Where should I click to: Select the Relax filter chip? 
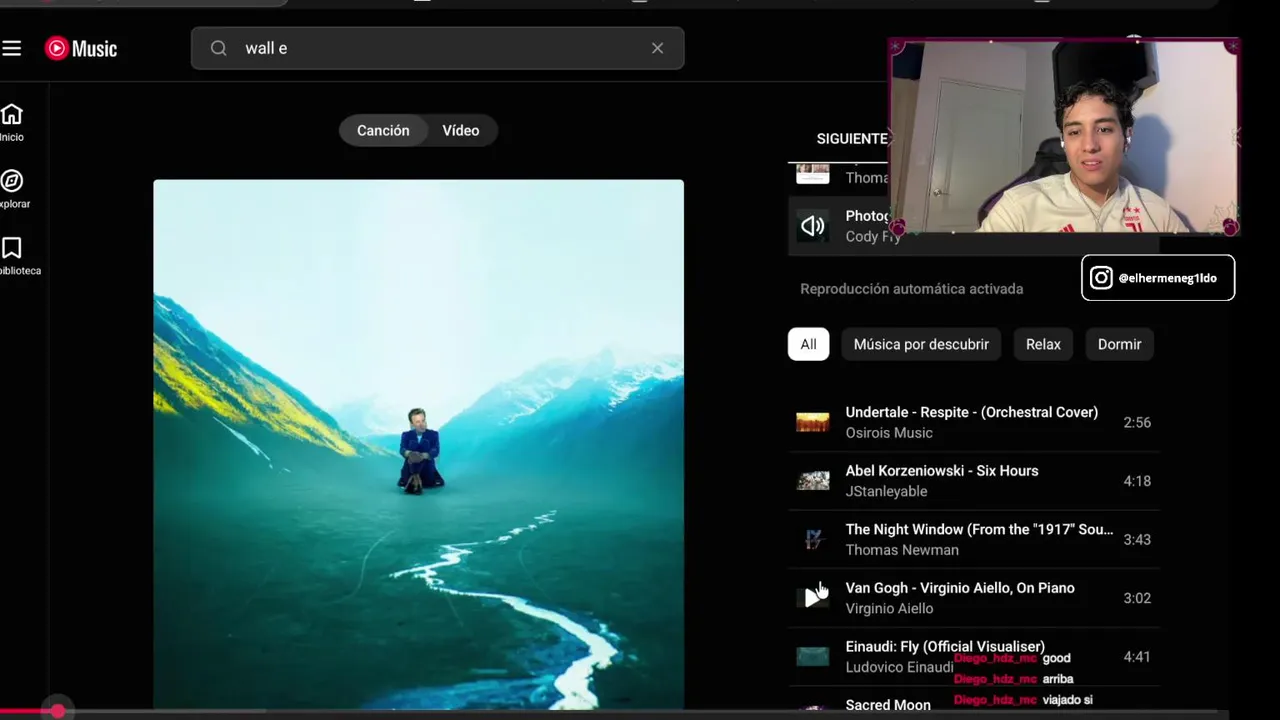[1043, 344]
